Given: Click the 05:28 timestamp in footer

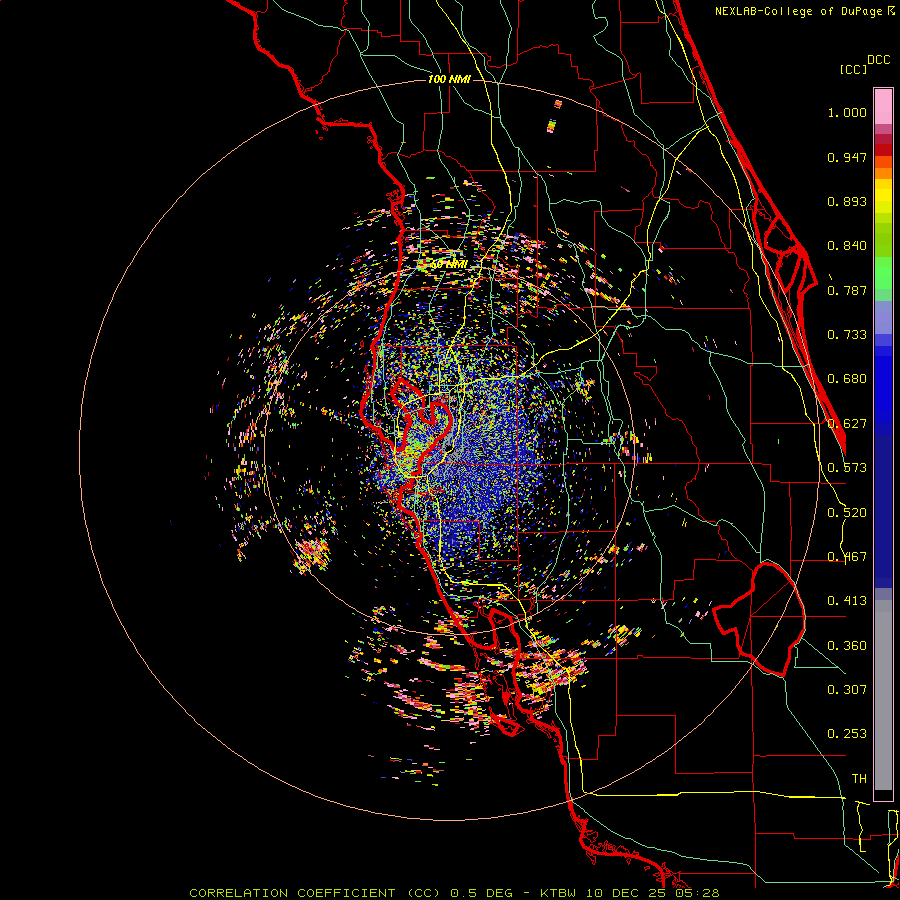Looking at the screenshot, I should (x=699, y=893).
